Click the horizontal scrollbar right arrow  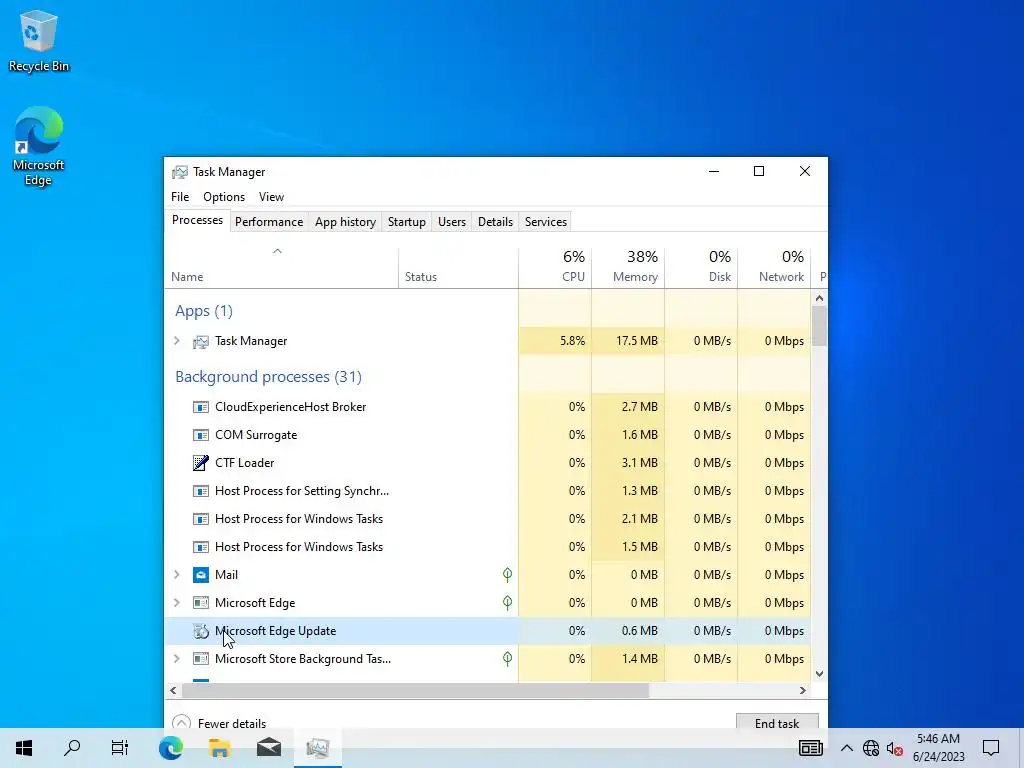click(x=803, y=690)
